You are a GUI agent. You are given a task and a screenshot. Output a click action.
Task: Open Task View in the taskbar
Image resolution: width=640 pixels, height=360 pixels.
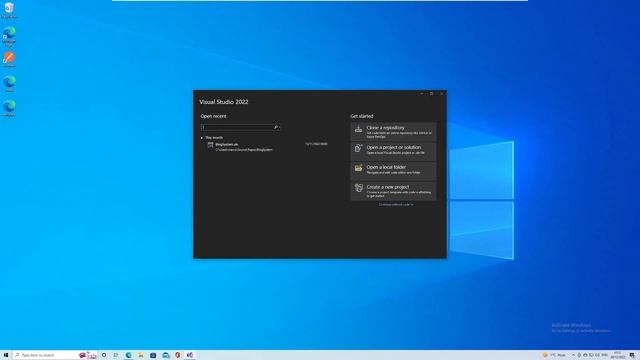point(116,355)
